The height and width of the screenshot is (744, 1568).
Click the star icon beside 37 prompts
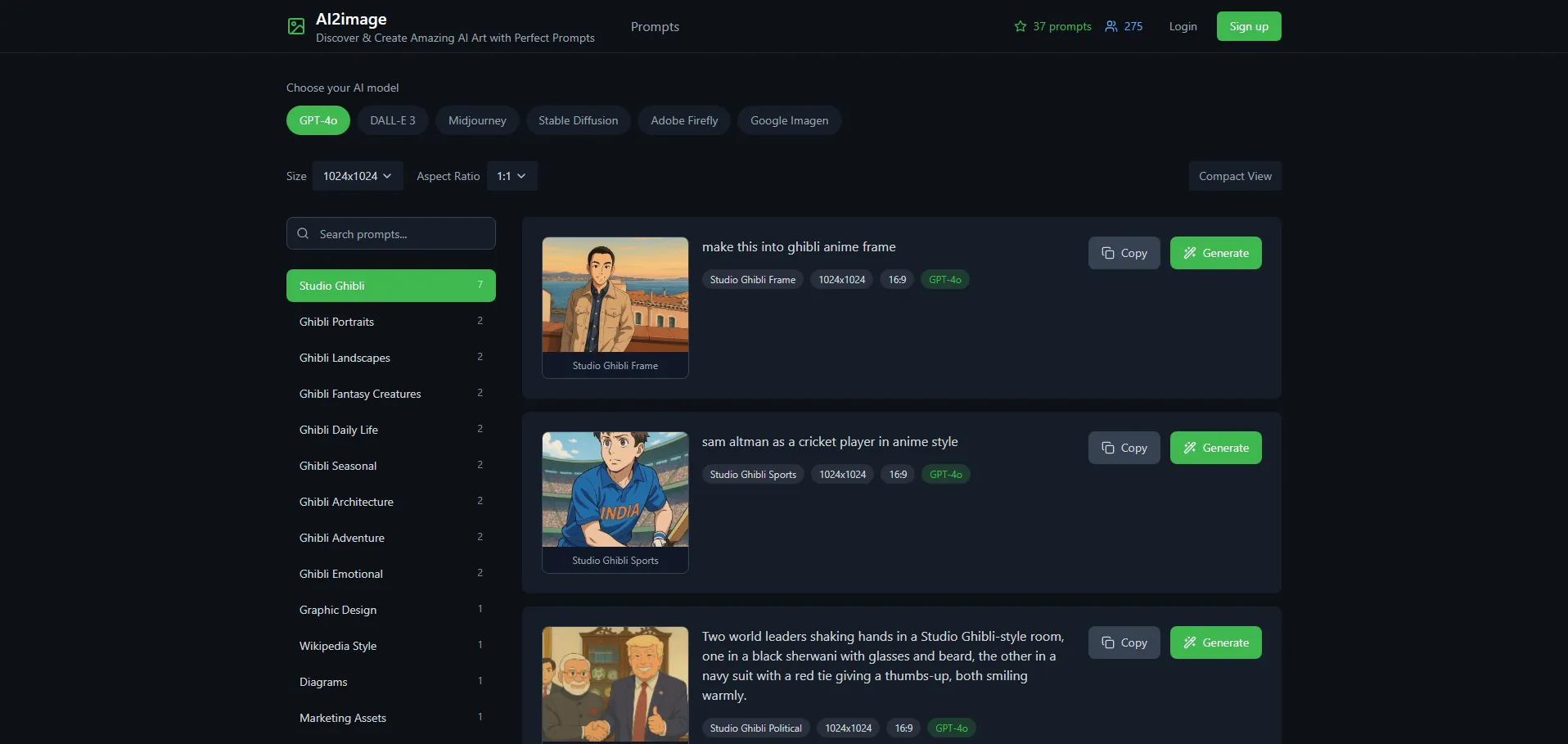coord(1020,26)
